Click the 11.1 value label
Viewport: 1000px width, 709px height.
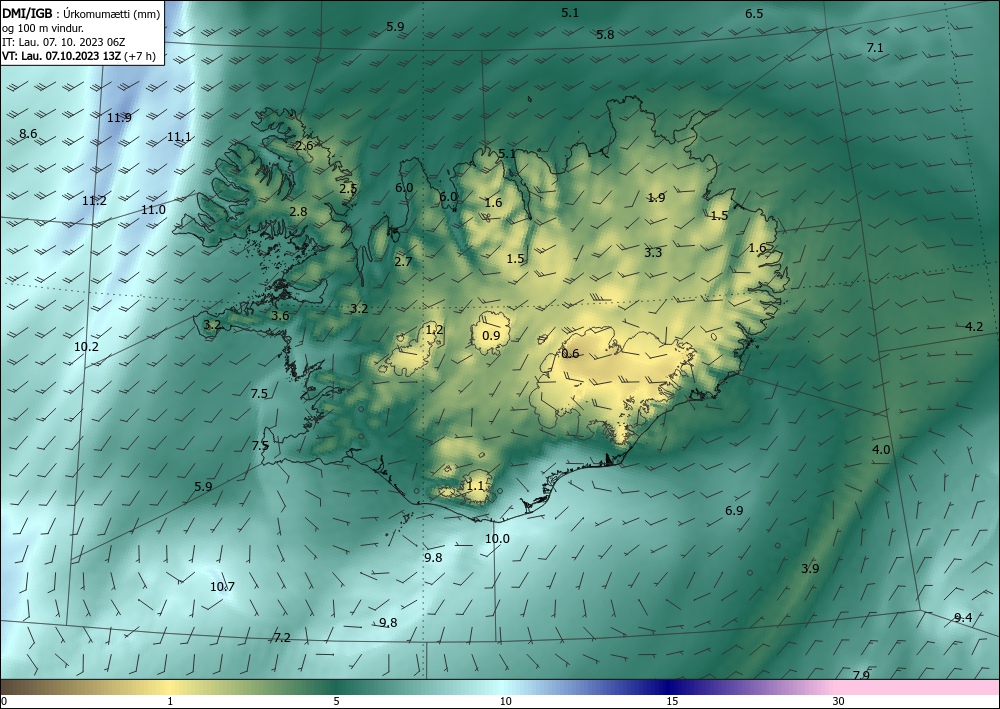(x=179, y=136)
